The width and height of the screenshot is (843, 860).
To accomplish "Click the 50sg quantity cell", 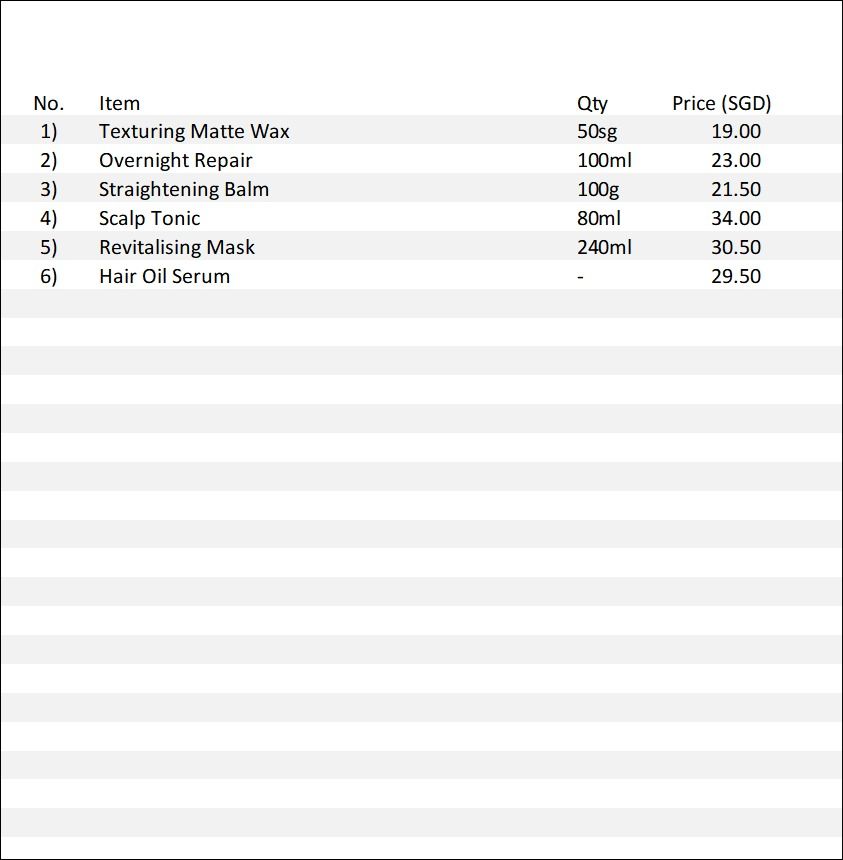I will (597, 131).
